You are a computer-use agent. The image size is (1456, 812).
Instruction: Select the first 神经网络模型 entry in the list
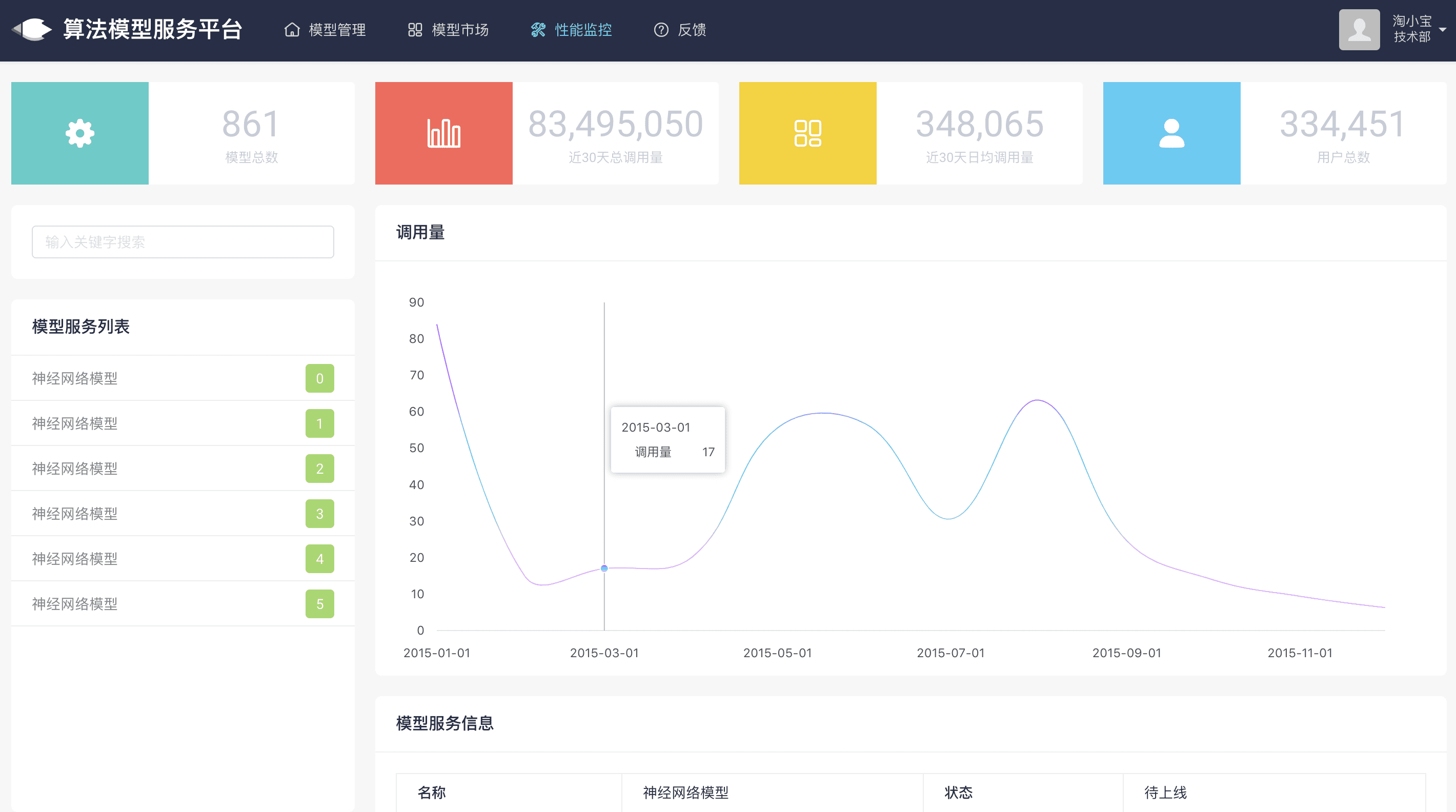click(74, 378)
